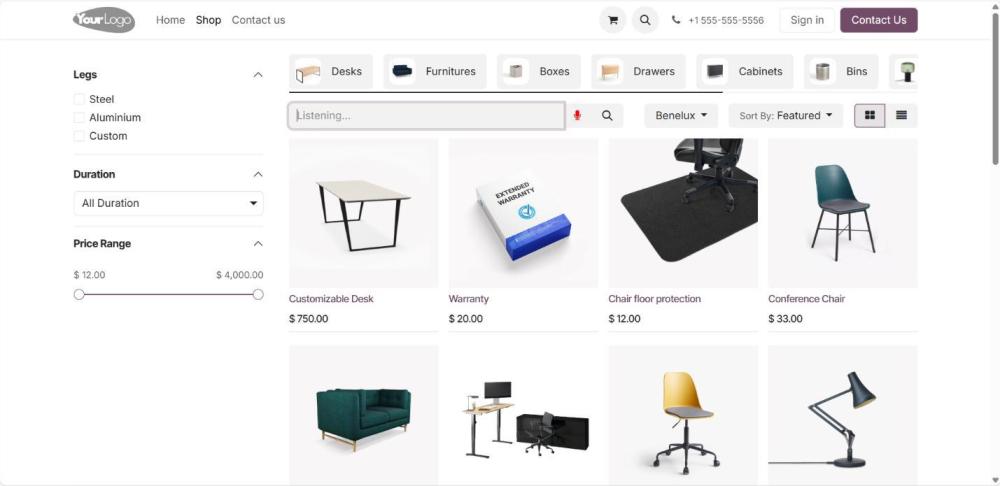Open the All Duration dropdown
Viewport: 1000px width, 486px height.
point(168,203)
